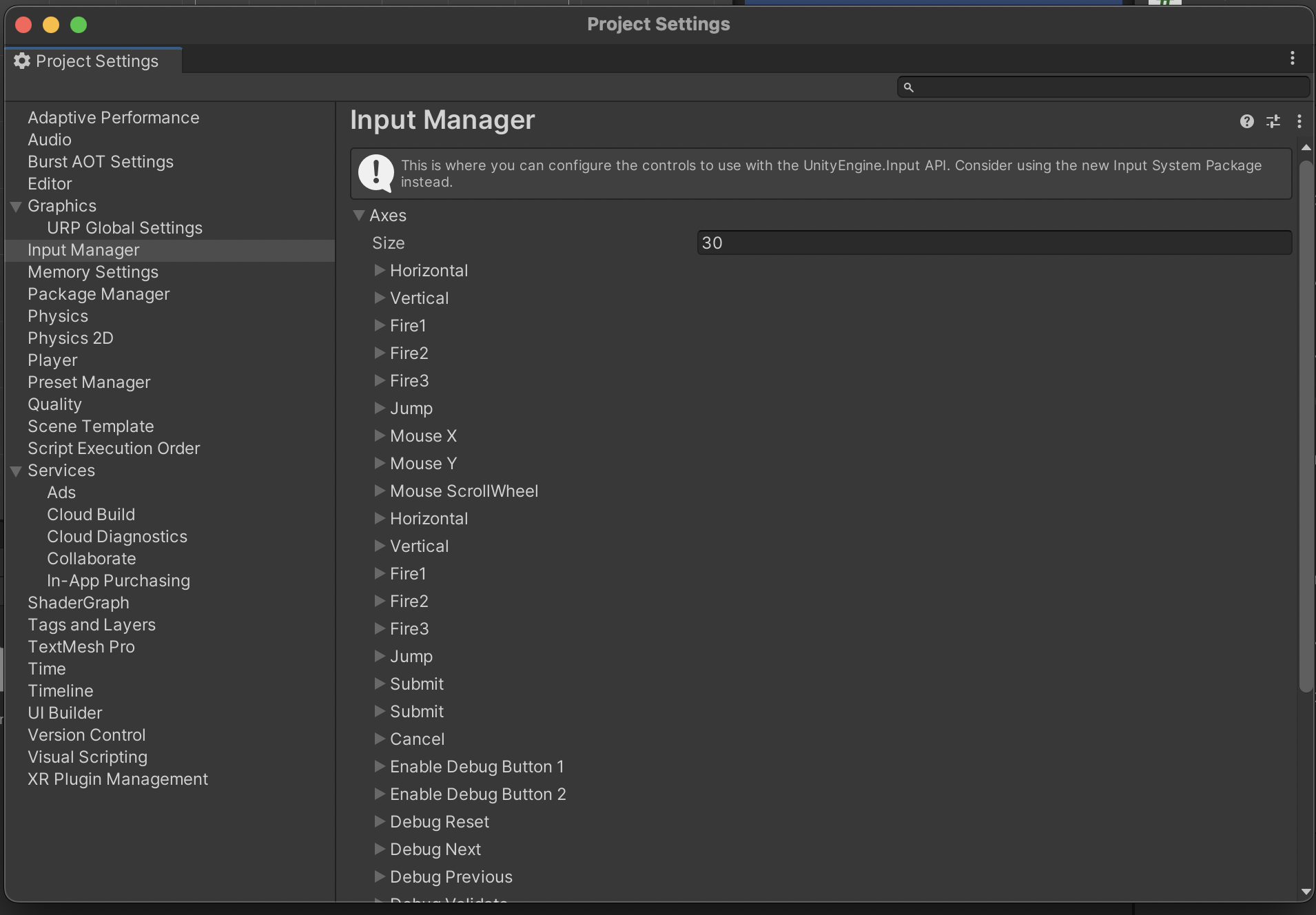Open Script Execution Order settings
Screen dimensions: 1316x915
coord(114,449)
